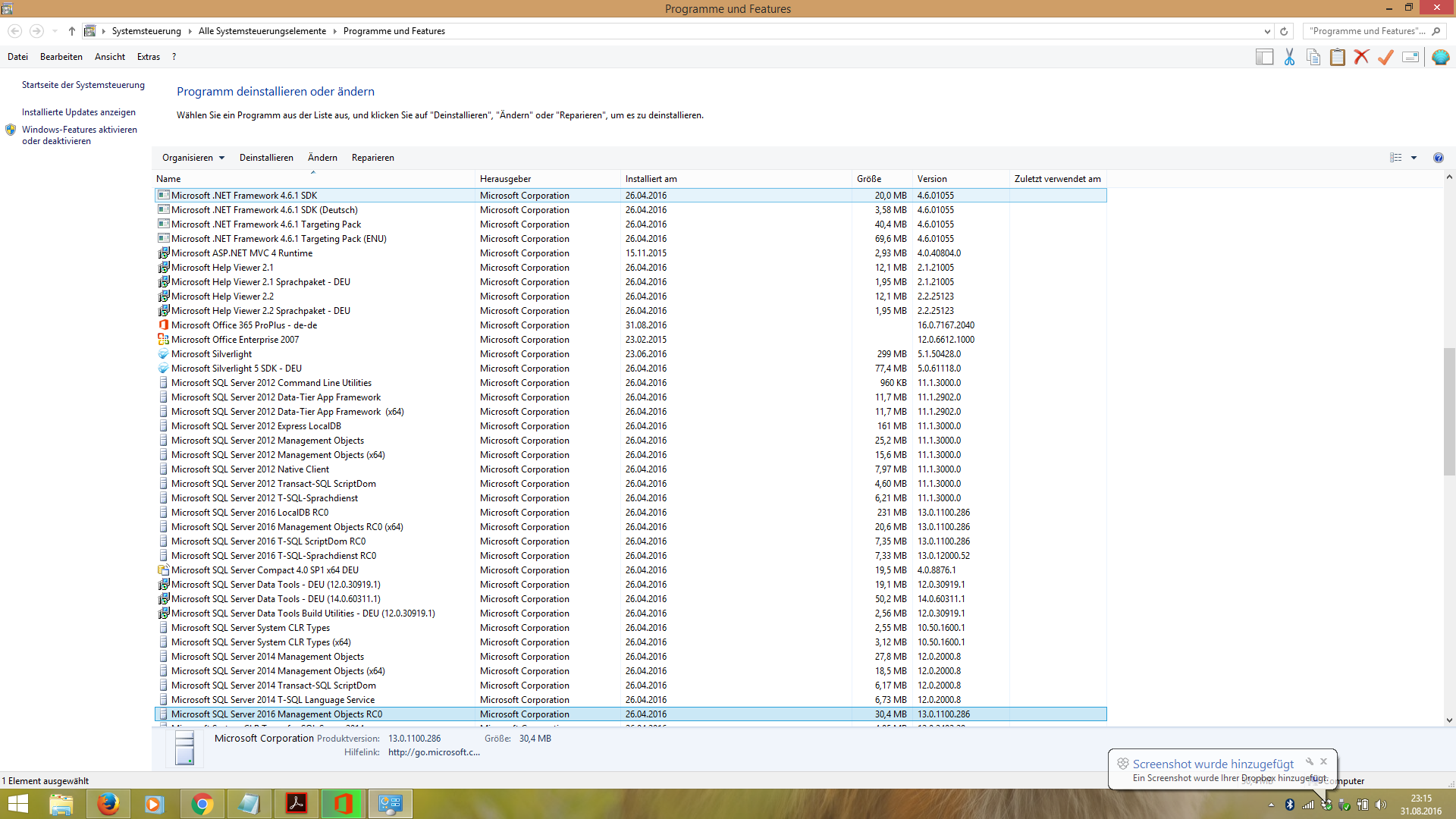Viewport: 1456px width, 819px height.
Task: Open the Ansicht menu
Action: coord(110,57)
